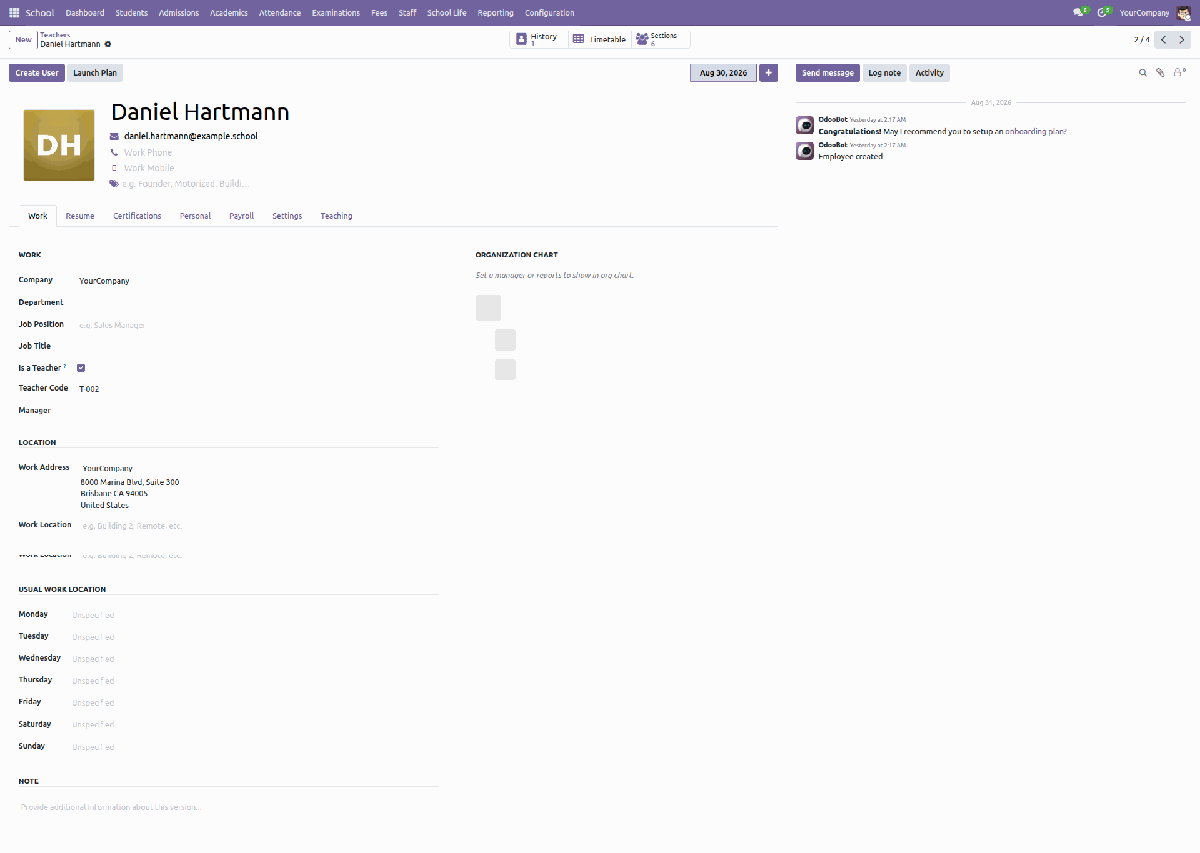This screenshot has width=1200, height=853.
Task: Open the Configuration menu
Action: click(x=549, y=13)
